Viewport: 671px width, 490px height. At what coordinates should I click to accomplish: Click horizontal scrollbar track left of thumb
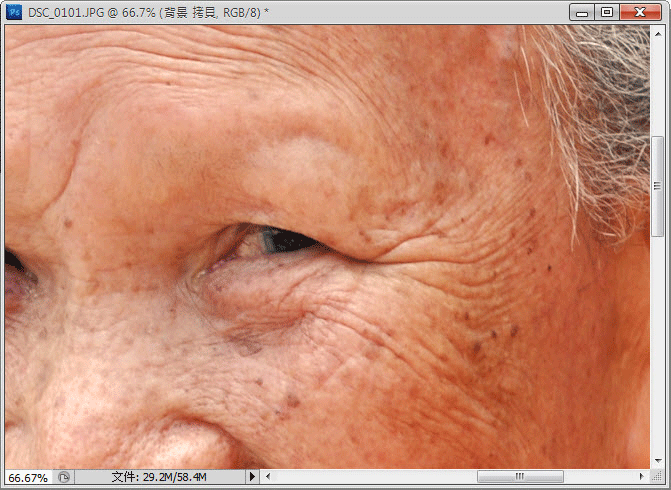370,477
